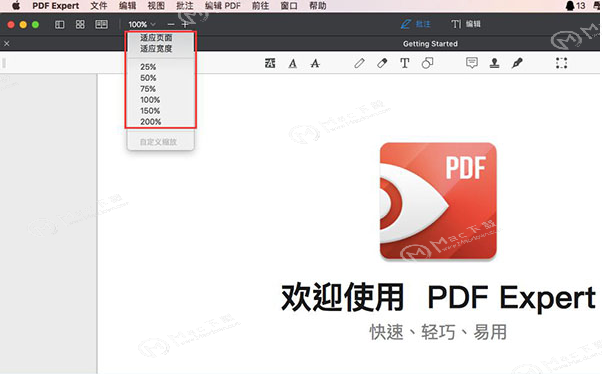The height and width of the screenshot is (374, 602).
Task: Close the Getting Started tab
Action: click(x=7, y=44)
